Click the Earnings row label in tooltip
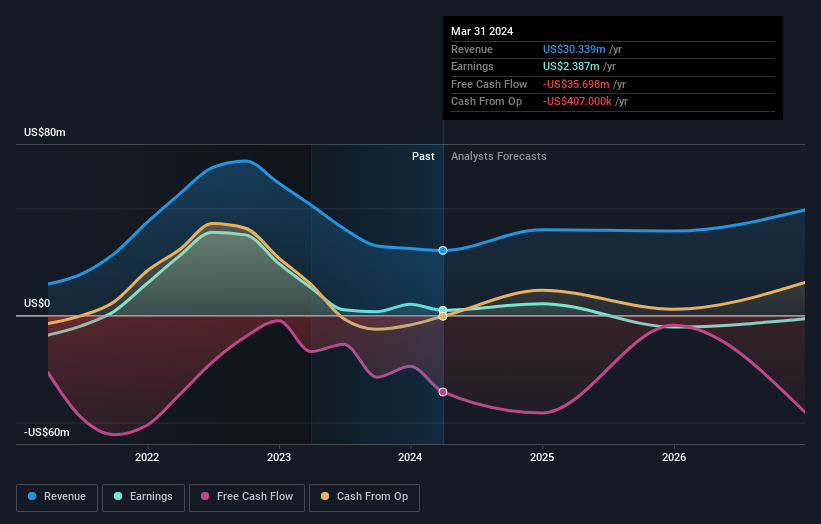The height and width of the screenshot is (524, 821). [x=472, y=66]
